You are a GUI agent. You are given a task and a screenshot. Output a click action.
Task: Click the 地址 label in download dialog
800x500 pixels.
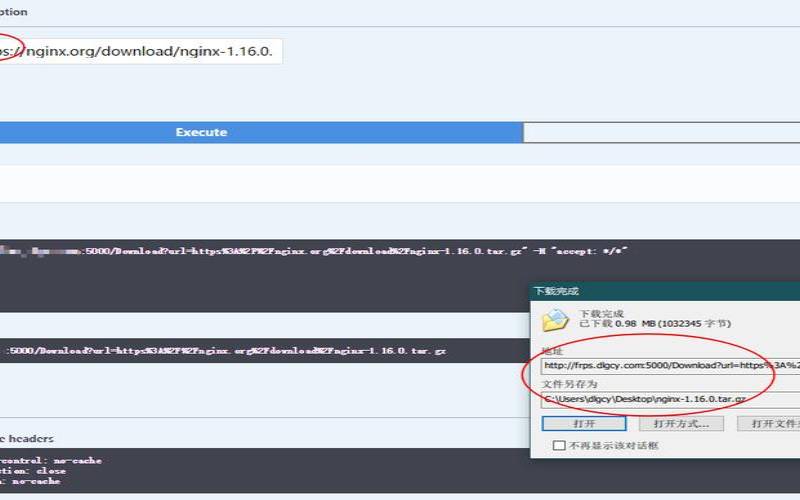tap(552, 352)
